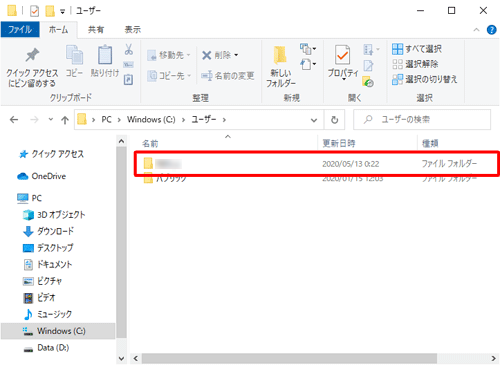The width and height of the screenshot is (500, 365).
Task: Click the Paste shortcut small icon
Action: [x=129, y=80]
